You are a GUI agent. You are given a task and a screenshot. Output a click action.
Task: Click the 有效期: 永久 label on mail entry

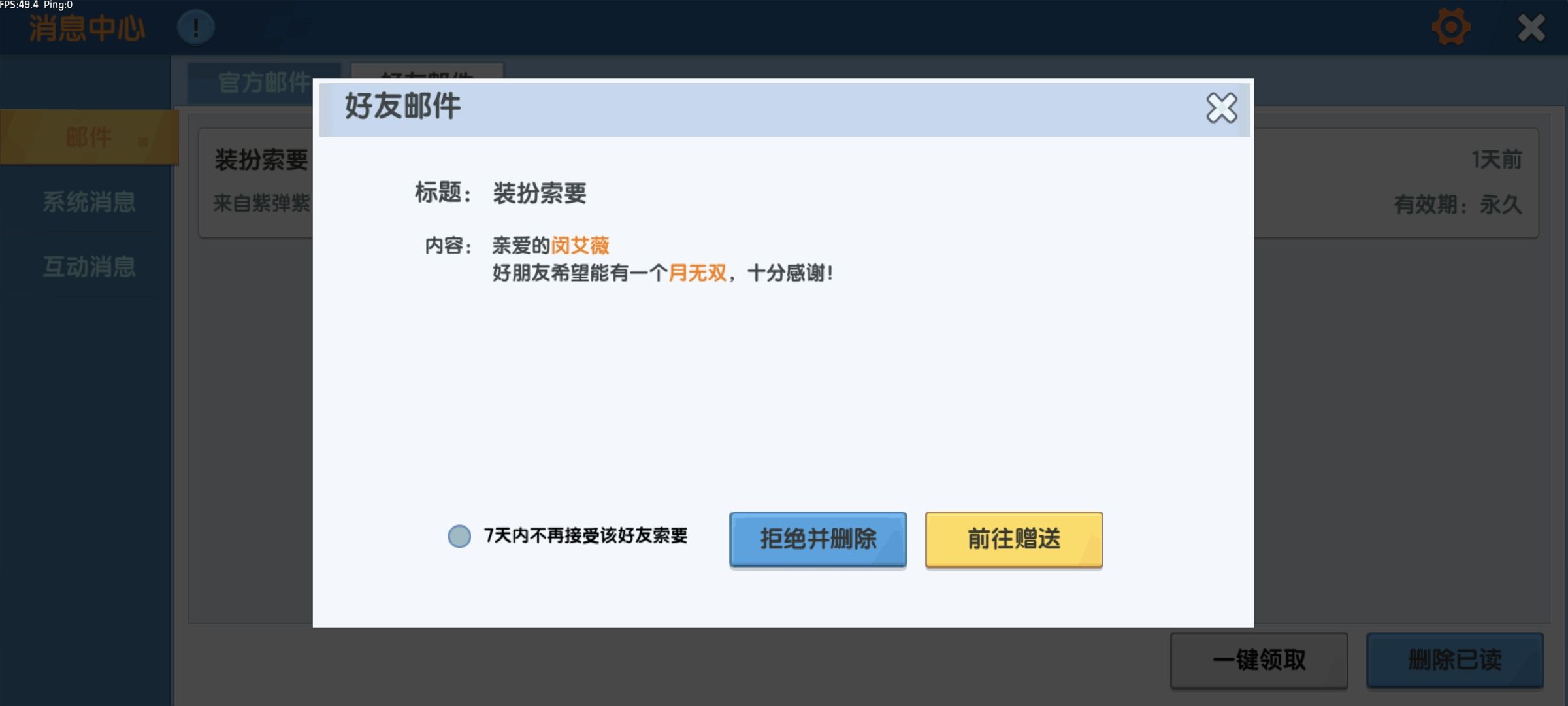1457,205
